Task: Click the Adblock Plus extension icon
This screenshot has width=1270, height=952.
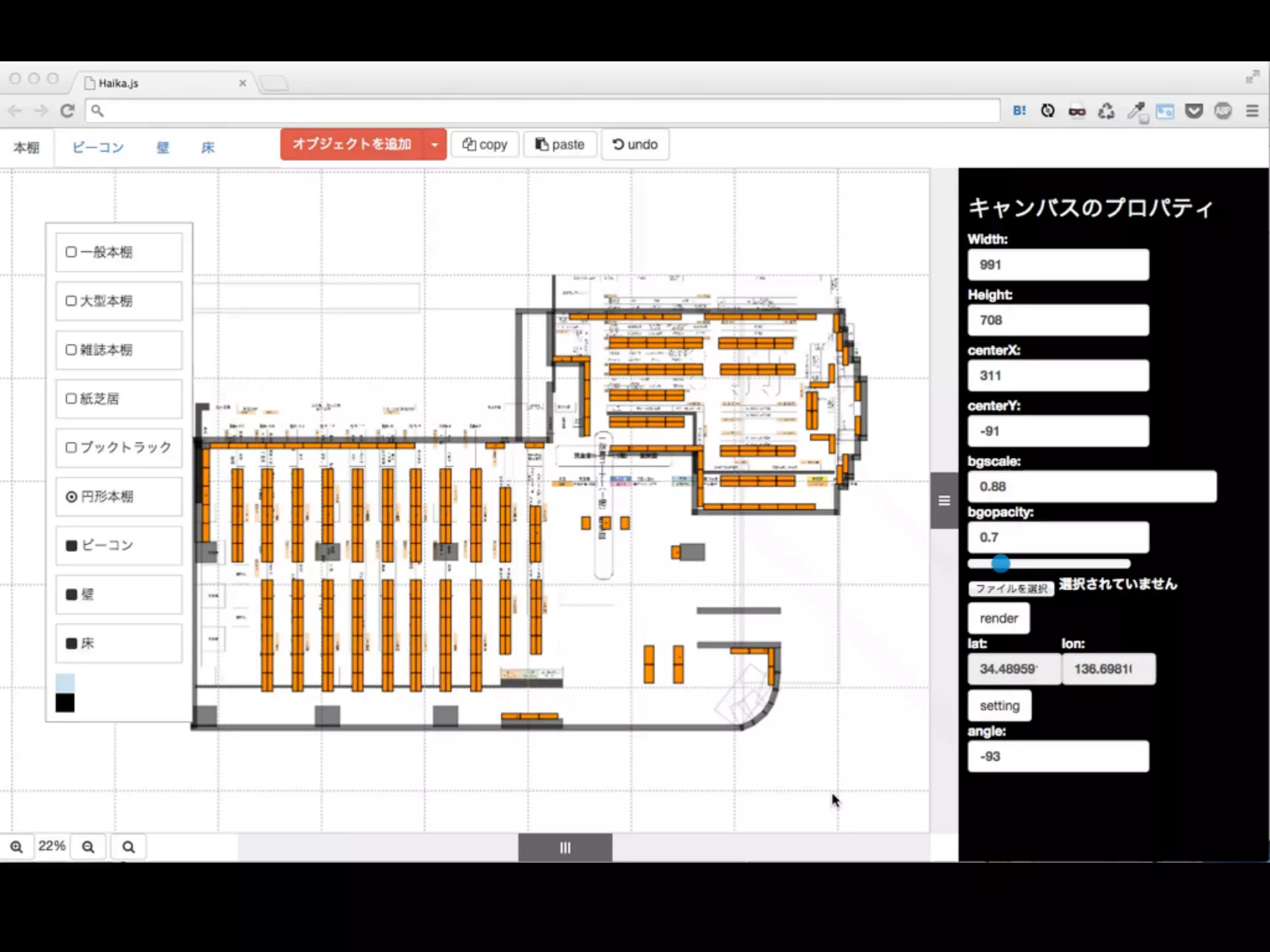Action: [x=1223, y=111]
